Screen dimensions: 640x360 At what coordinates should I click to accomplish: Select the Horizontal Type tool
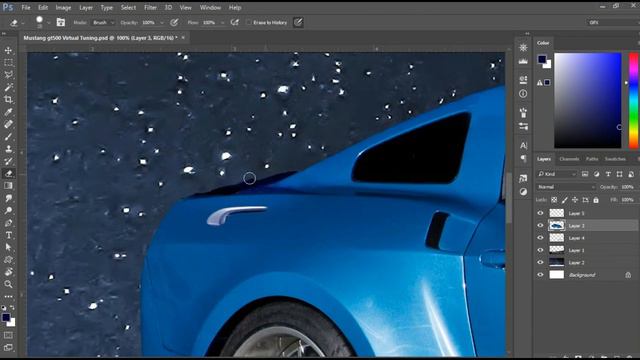click(8, 235)
